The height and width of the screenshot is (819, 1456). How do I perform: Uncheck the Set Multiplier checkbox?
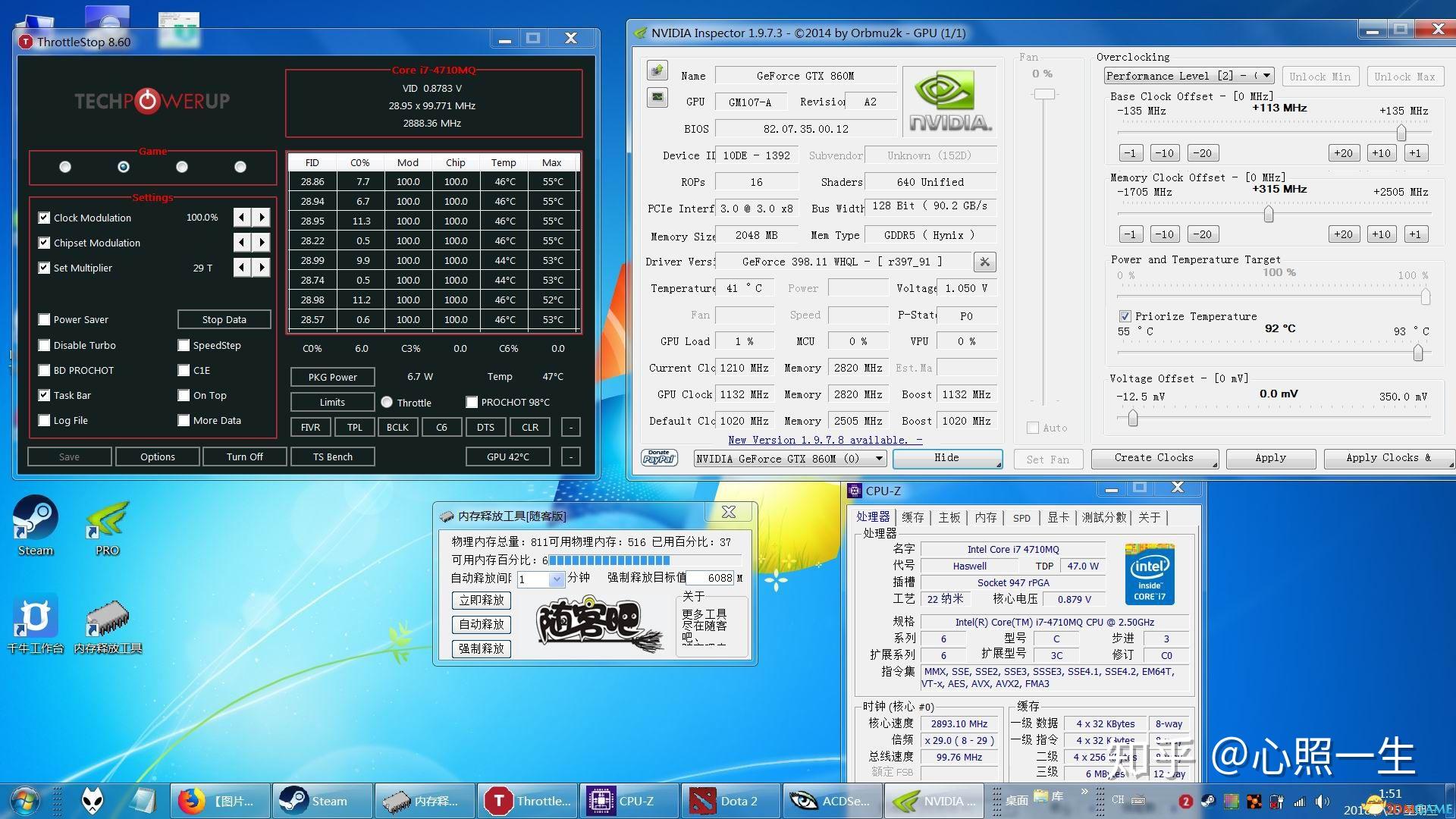pyautogui.click(x=44, y=268)
